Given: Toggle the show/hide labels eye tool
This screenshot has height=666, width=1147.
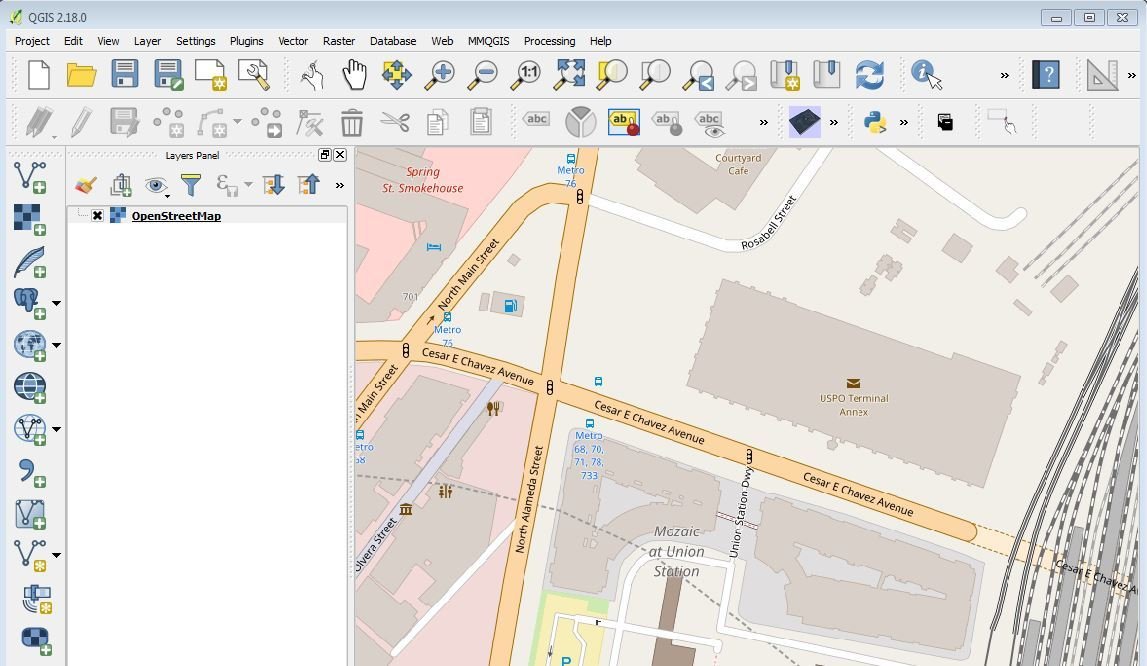Looking at the screenshot, I should tap(710, 123).
